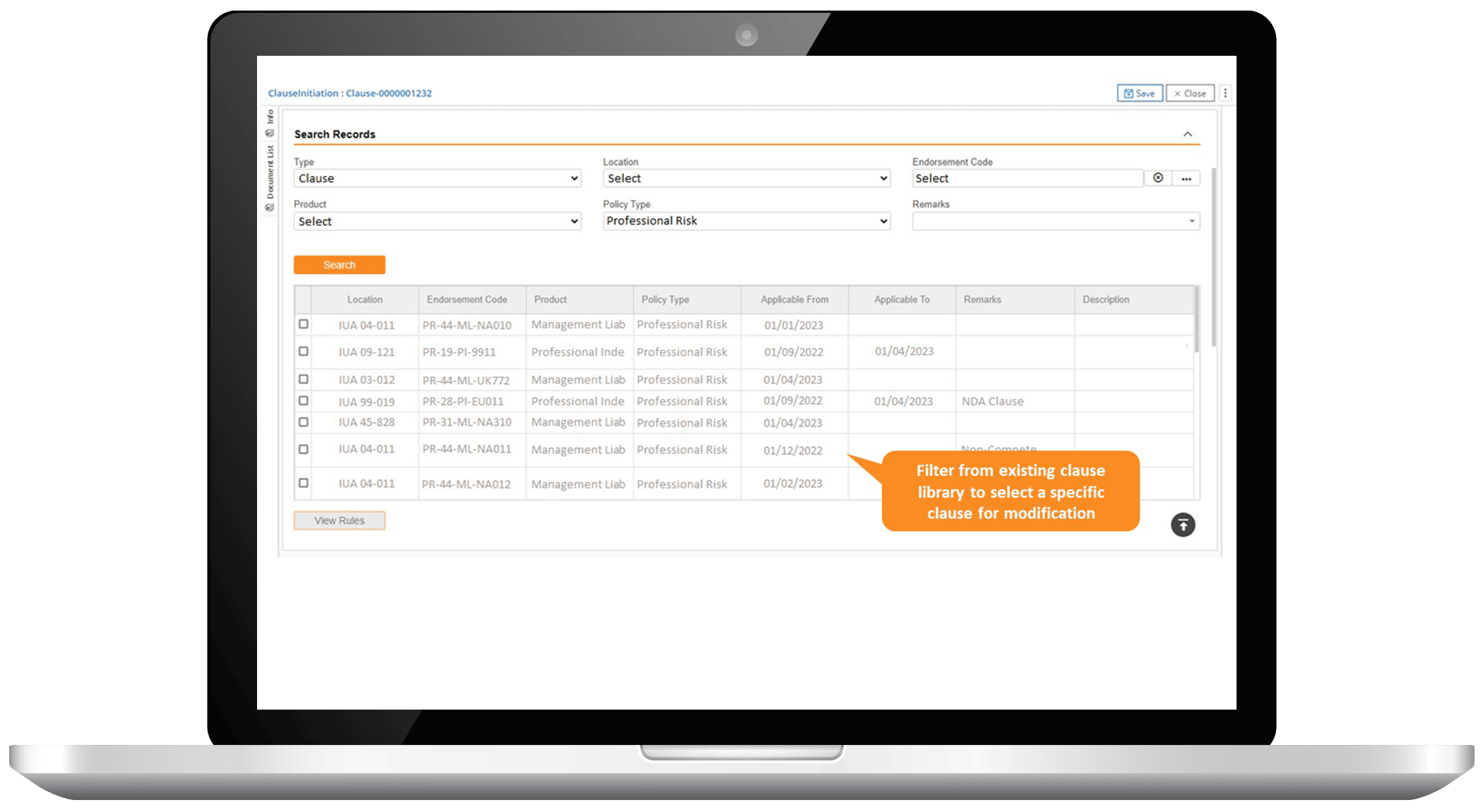This screenshot has width=1483, height=812.
Task: Open the Document List side tab
Action: coord(270,177)
